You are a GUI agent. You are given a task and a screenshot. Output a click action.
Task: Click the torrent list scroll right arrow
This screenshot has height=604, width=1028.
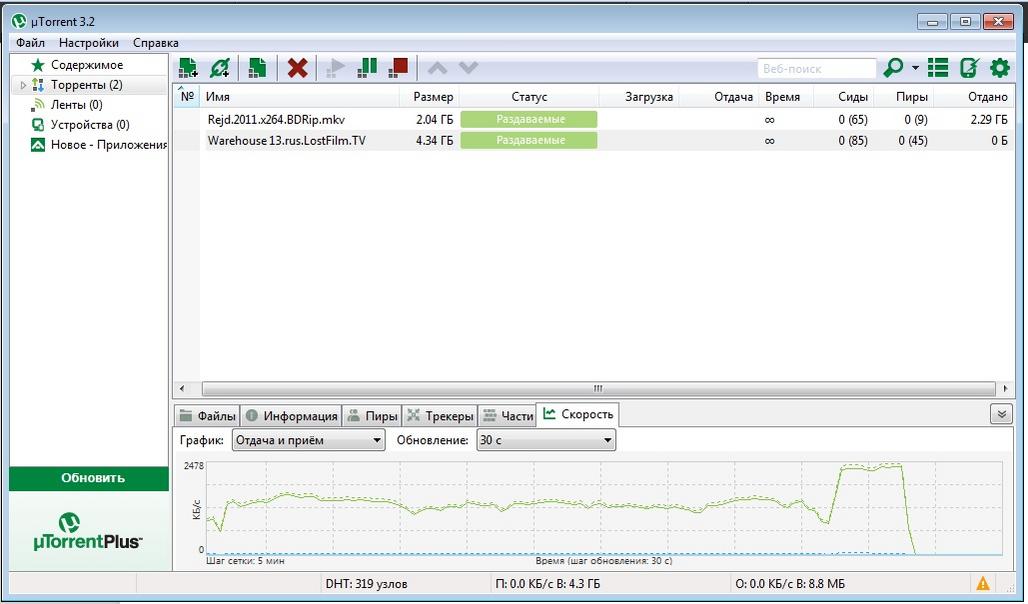pyautogui.click(x=1006, y=388)
